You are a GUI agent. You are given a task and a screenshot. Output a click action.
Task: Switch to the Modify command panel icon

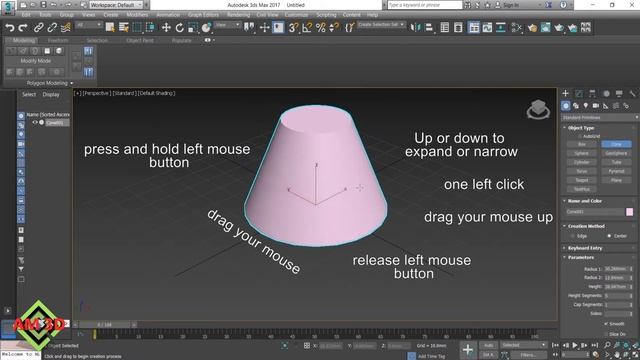[x=579, y=93]
